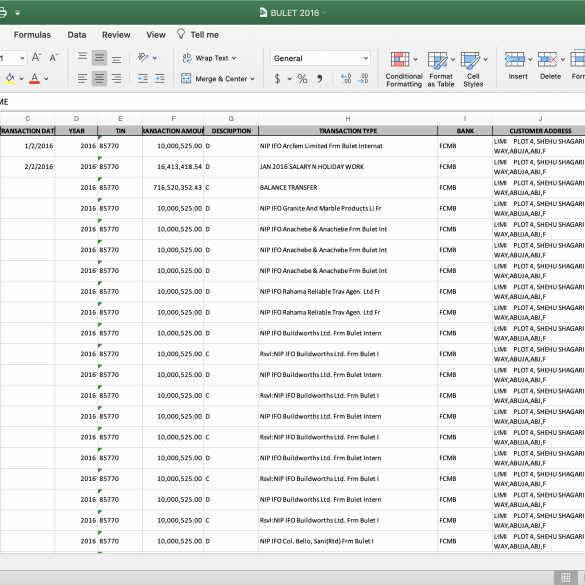The height and width of the screenshot is (585, 585).
Task: Select cell with date 1/2/2016
Action: [x=27, y=146]
